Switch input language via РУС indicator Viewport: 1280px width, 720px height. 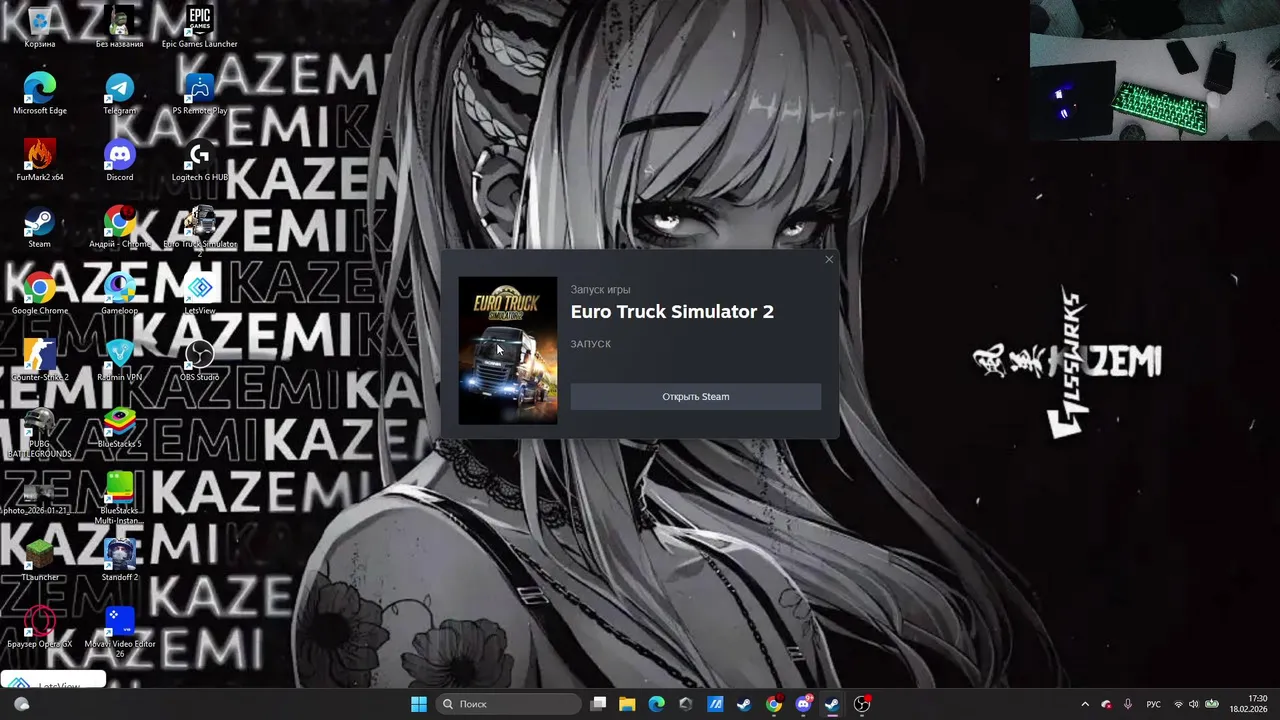(x=1154, y=704)
